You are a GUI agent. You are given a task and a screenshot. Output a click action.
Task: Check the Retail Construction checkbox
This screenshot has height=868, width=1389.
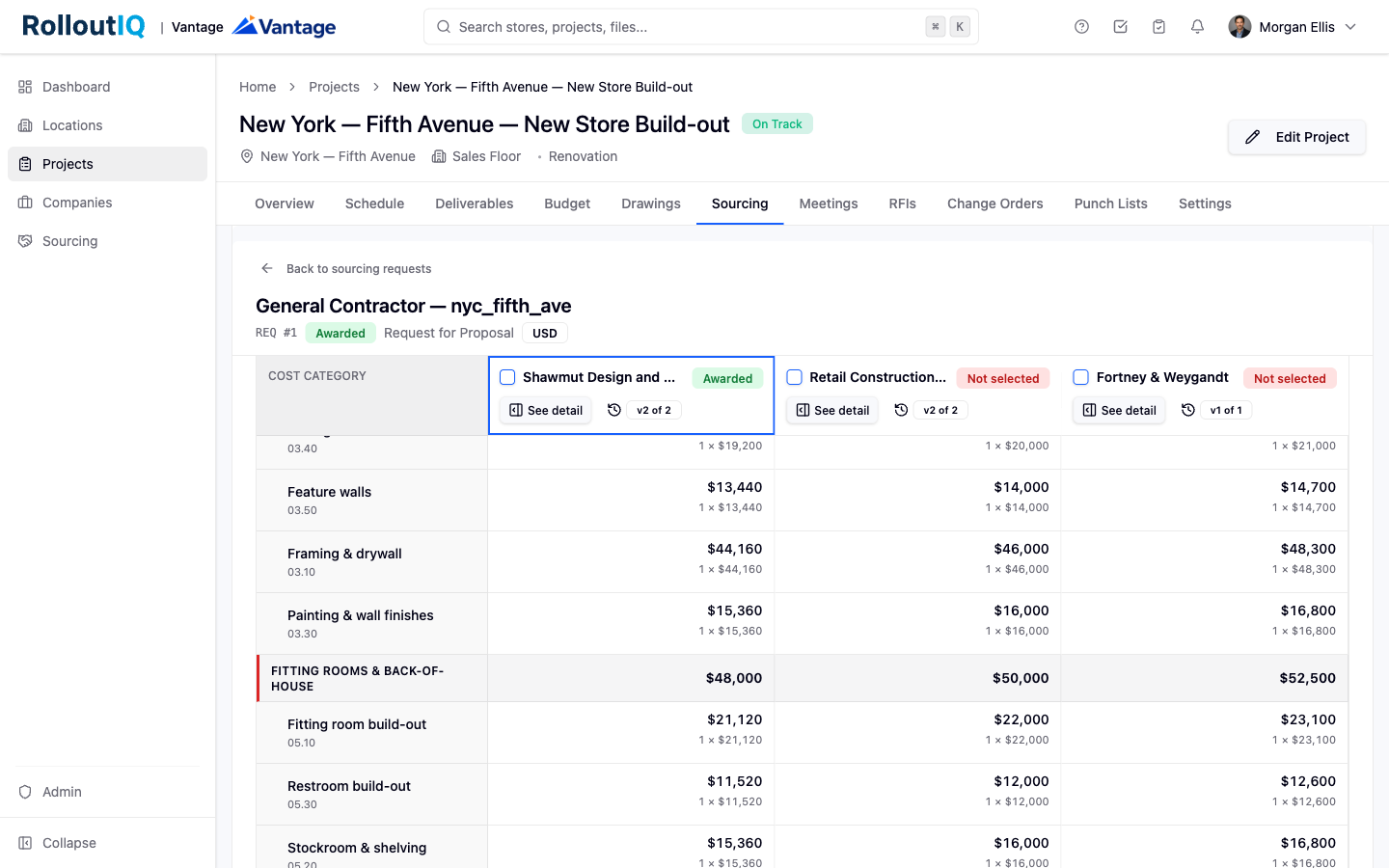coord(795,377)
